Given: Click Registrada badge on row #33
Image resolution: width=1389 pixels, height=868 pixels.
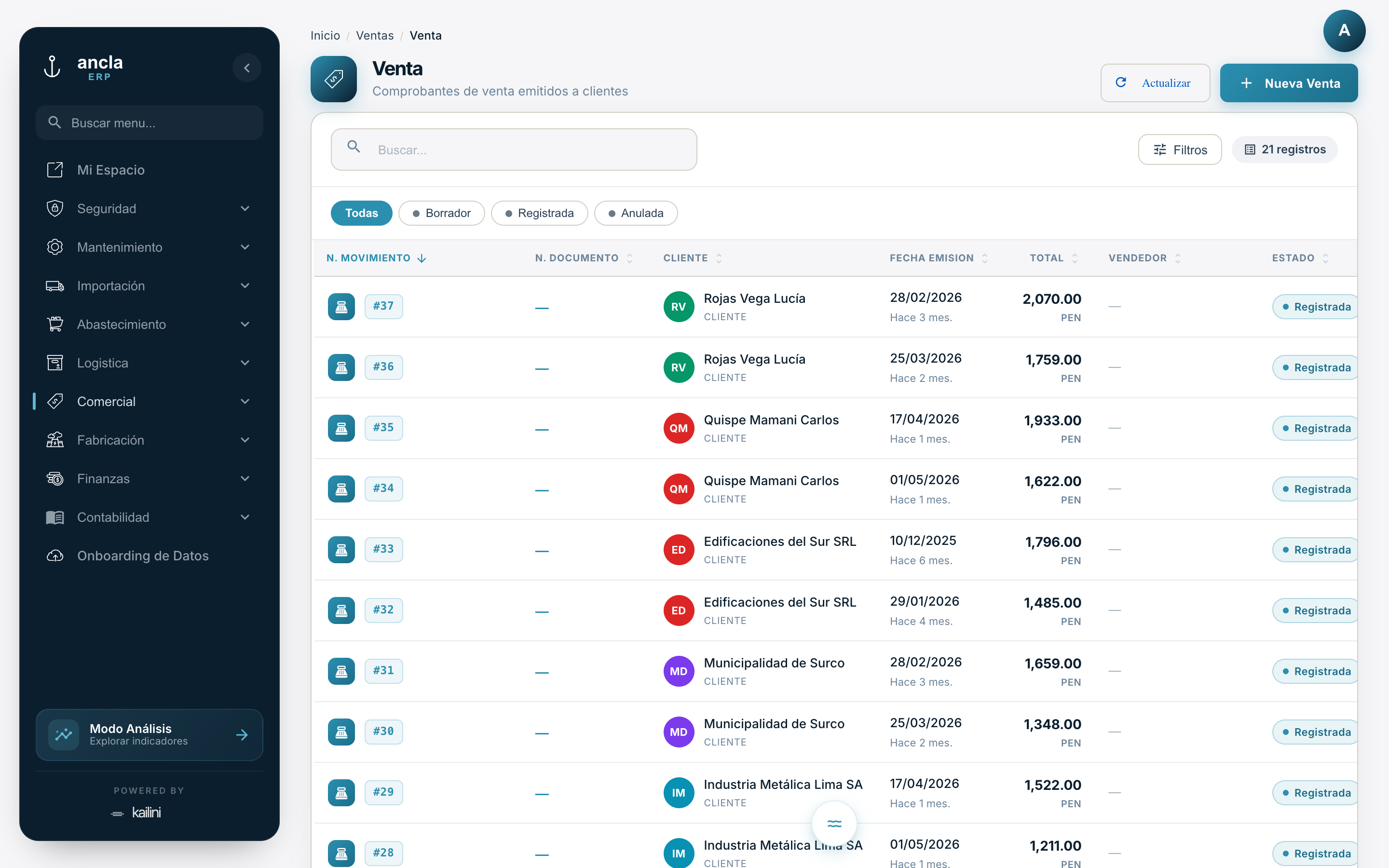Looking at the screenshot, I should point(1316,550).
